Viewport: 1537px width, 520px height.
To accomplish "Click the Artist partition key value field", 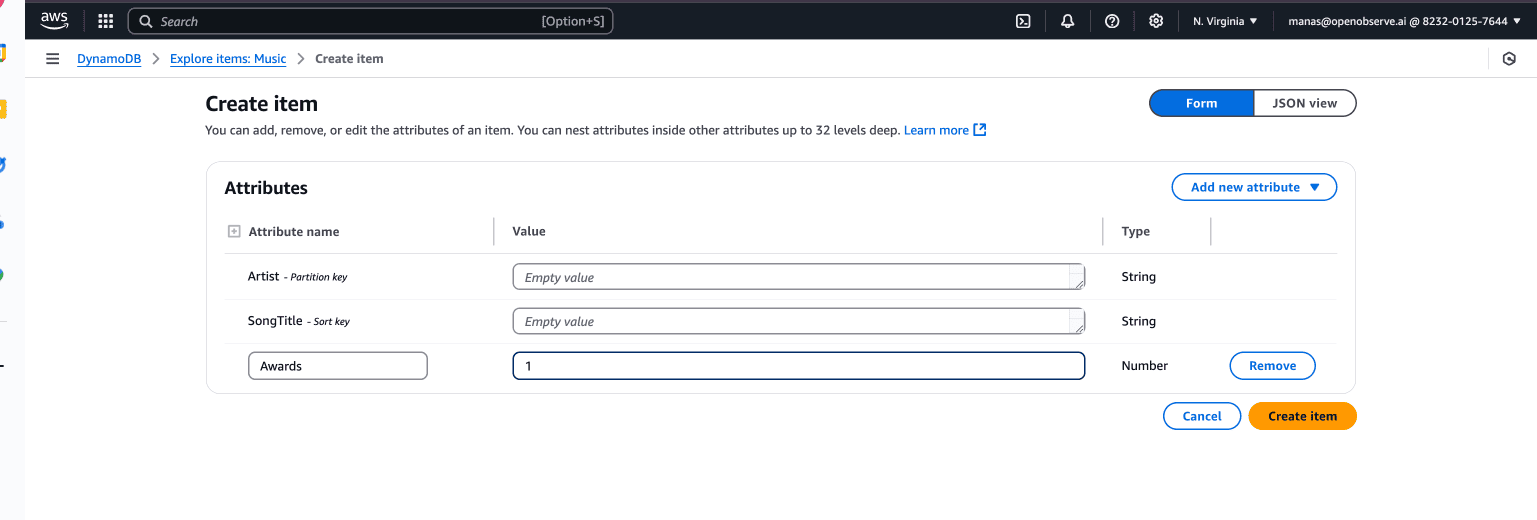I will click(x=790, y=277).
